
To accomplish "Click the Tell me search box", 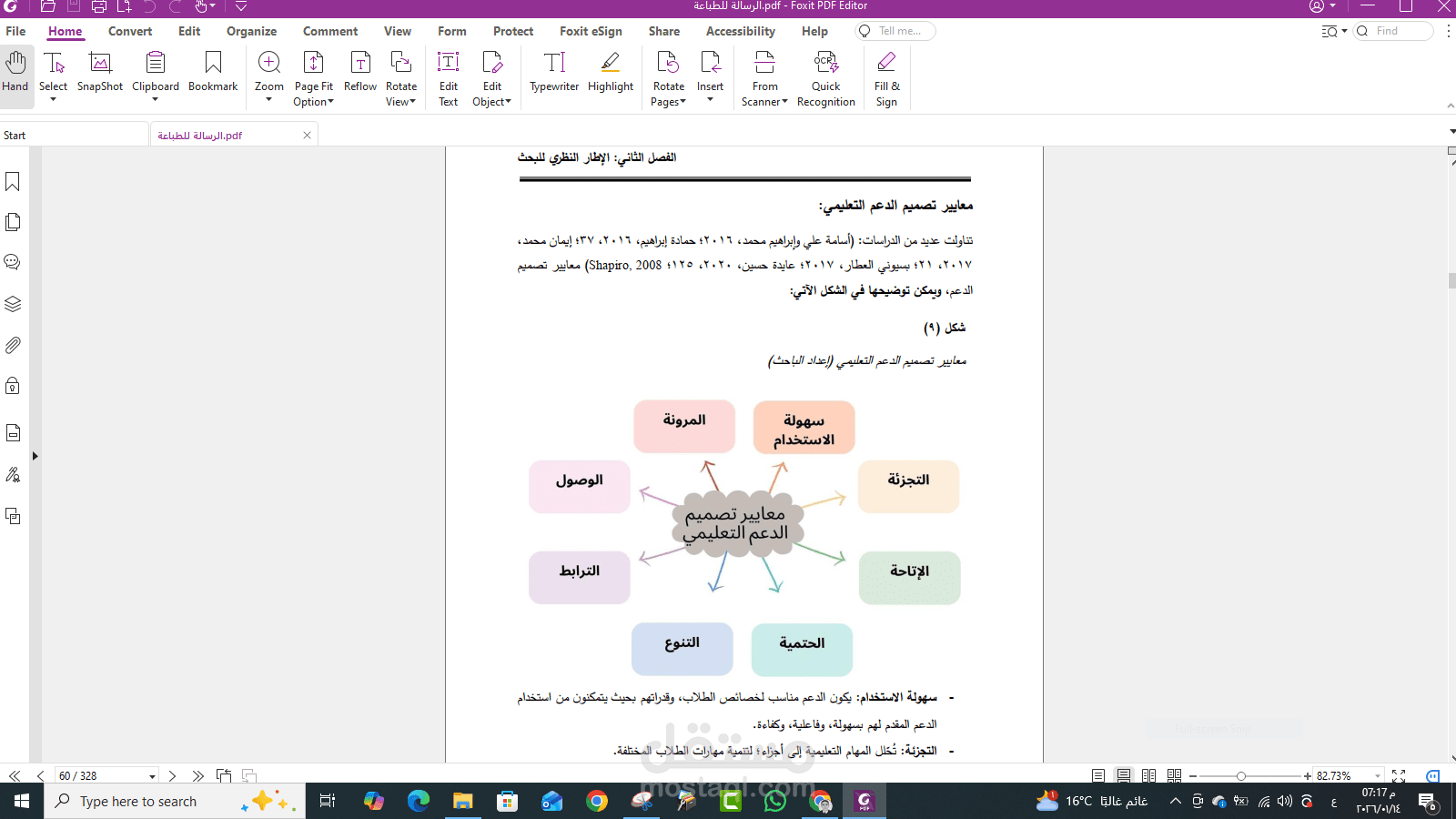I will pos(895,31).
